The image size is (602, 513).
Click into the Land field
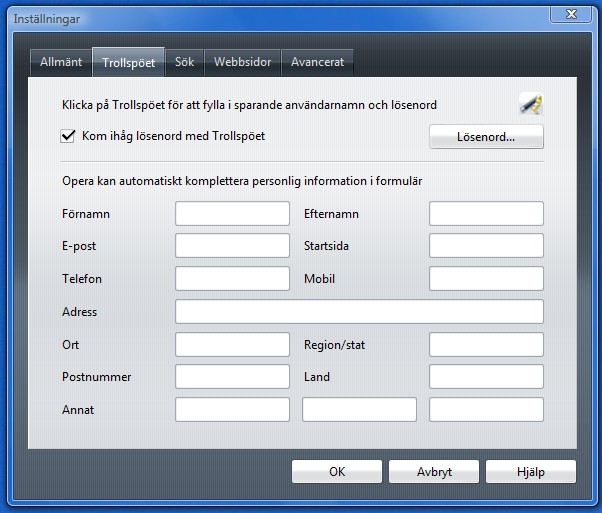(486, 377)
